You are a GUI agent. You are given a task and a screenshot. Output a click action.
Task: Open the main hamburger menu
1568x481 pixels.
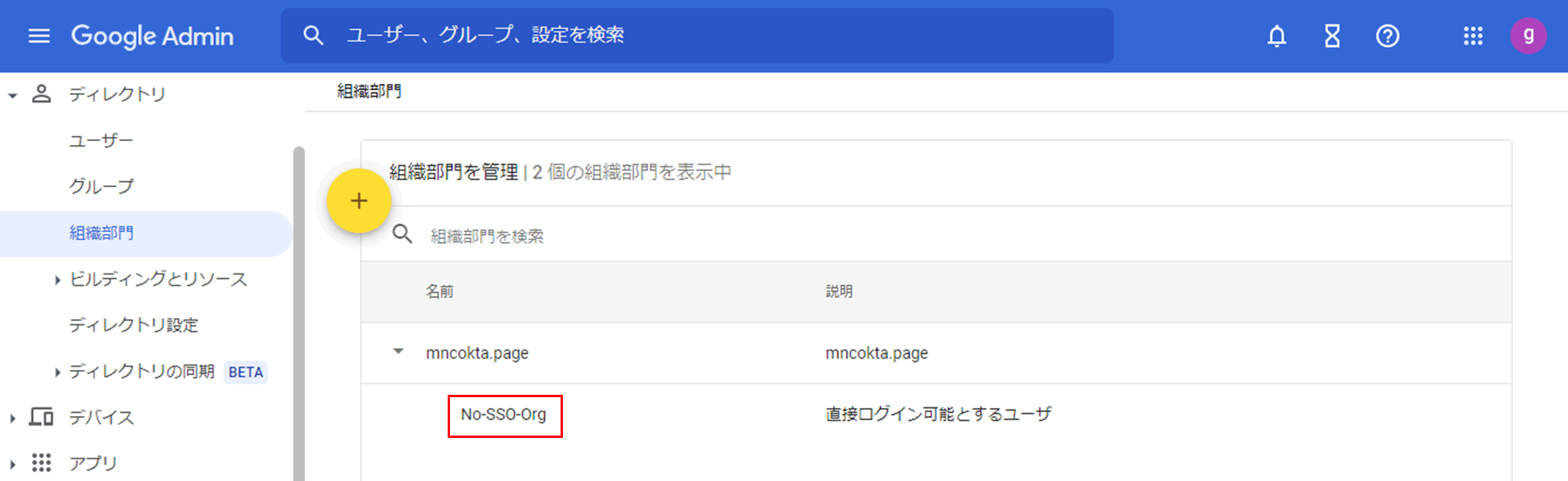pos(39,36)
